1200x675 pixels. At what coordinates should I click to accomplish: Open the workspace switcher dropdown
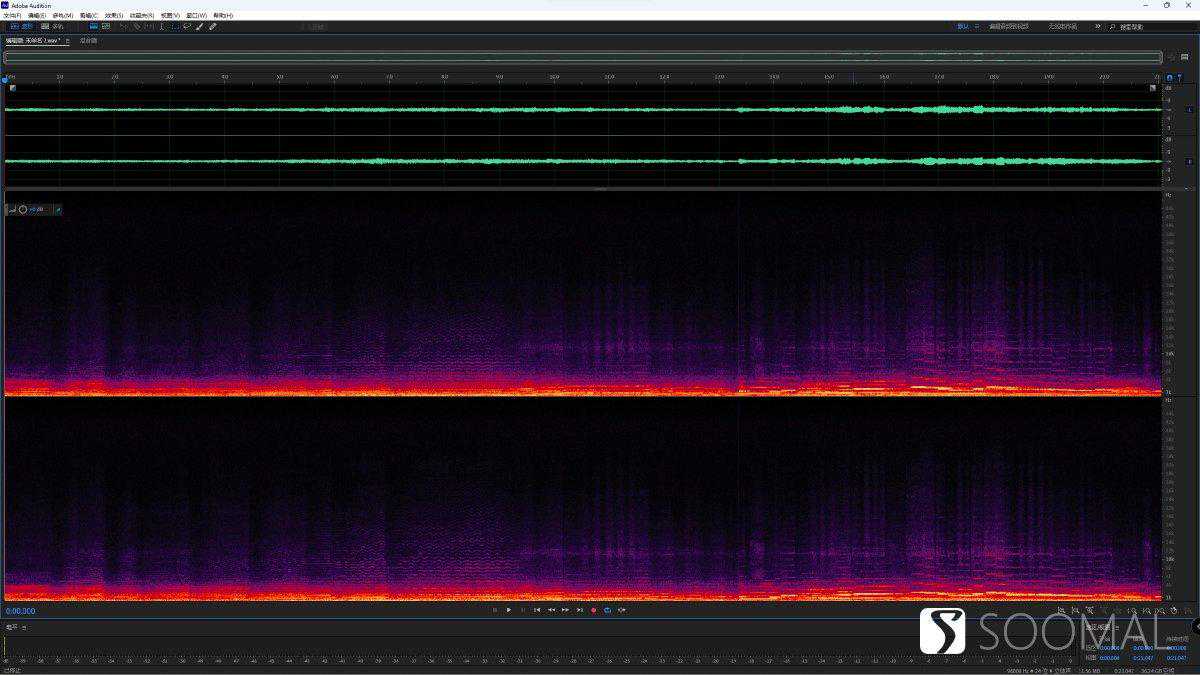click(965, 26)
